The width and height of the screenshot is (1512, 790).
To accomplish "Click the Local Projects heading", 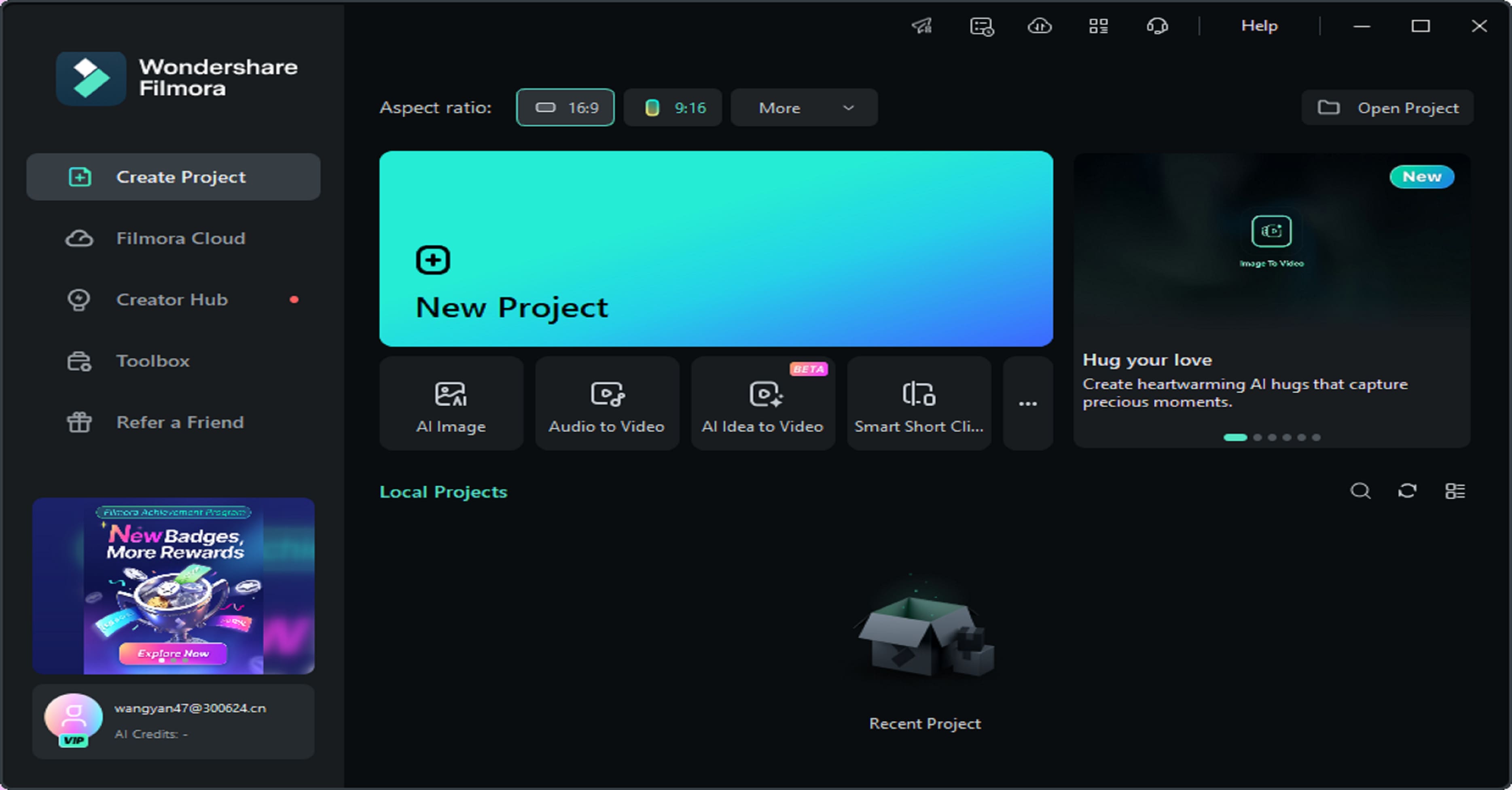I will 443,492.
